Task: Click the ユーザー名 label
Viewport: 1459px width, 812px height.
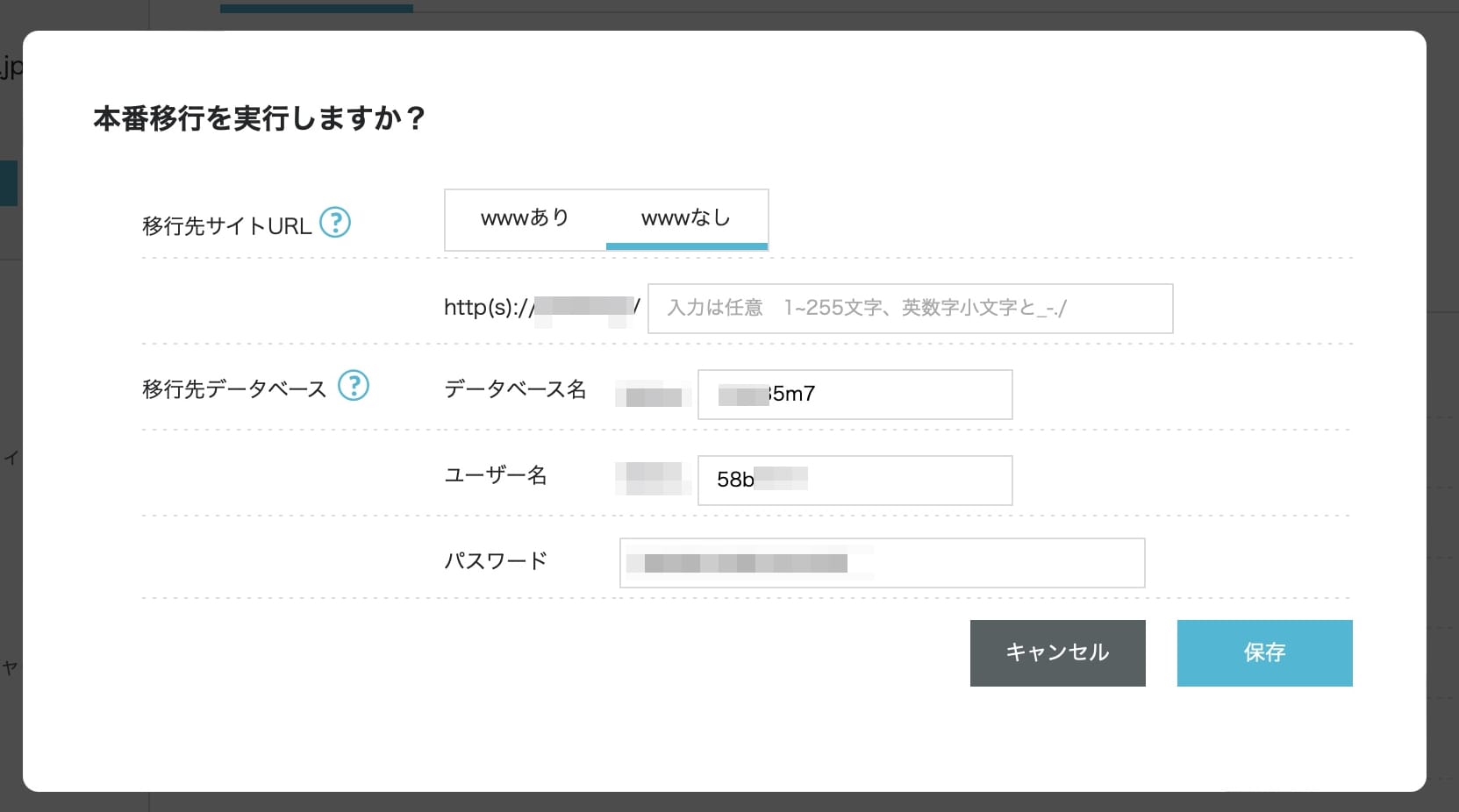Action: pyautogui.click(x=496, y=475)
